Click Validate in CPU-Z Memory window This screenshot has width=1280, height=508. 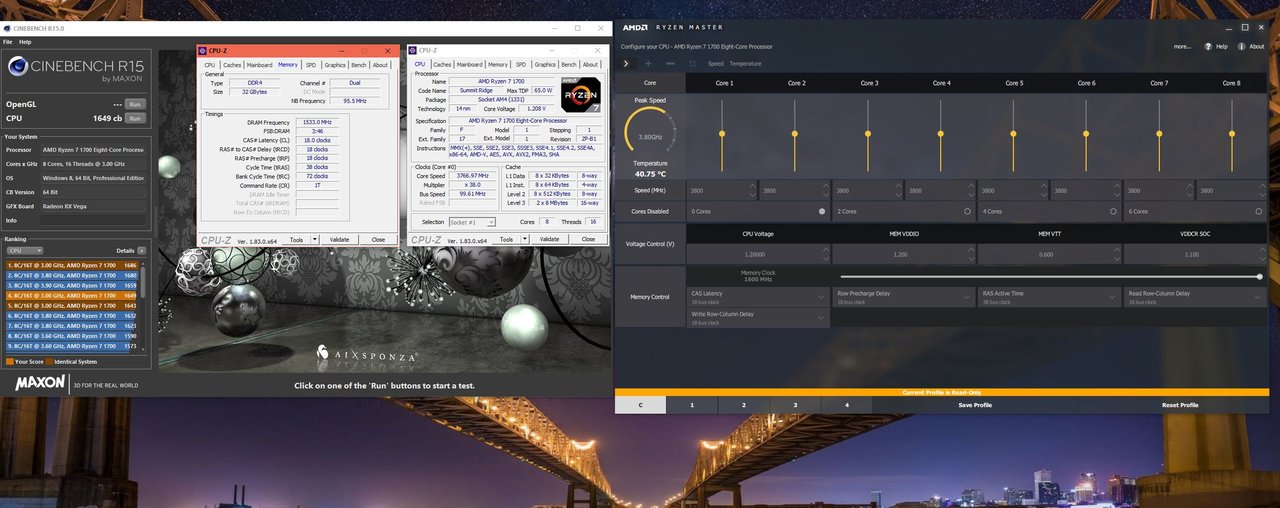[339, 239]
